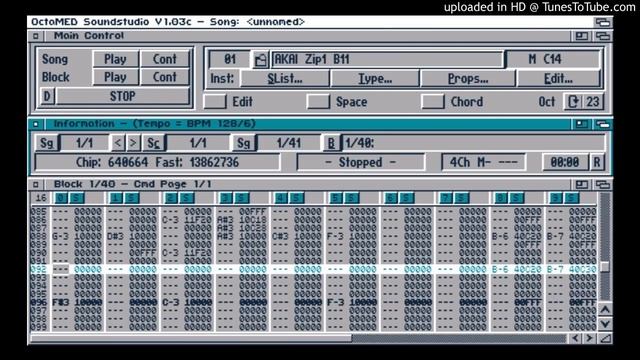Click the instrument load folder icon

(260, 60)
